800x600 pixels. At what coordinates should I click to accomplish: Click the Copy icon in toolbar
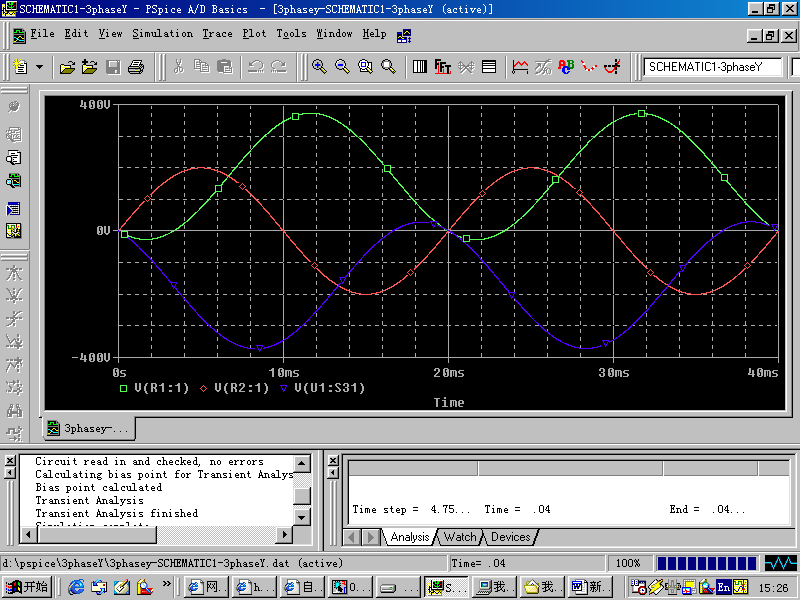point(202,66)
